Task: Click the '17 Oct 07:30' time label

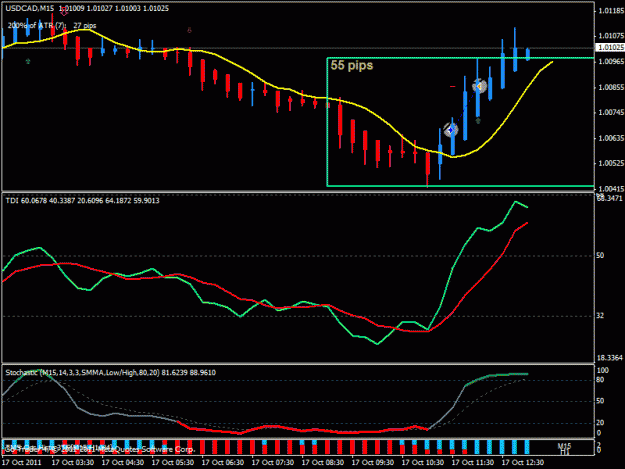Action: 273,462
